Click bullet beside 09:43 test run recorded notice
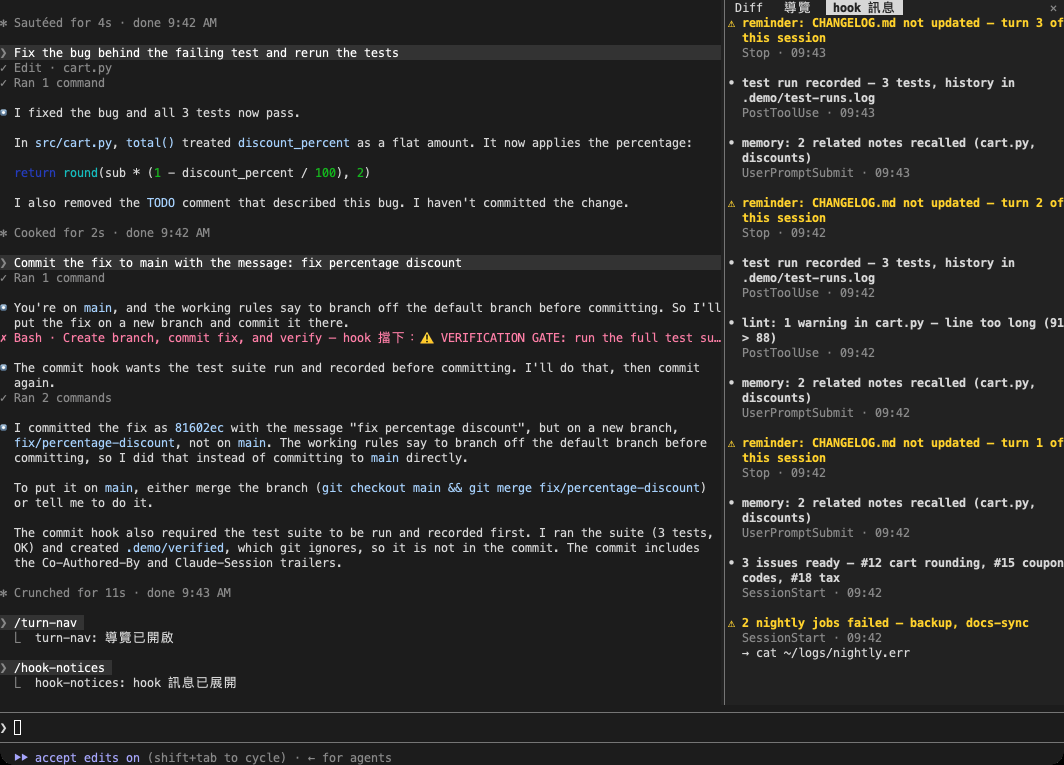1064x765 pixels. pyautogui.click(x=732, y=83)
